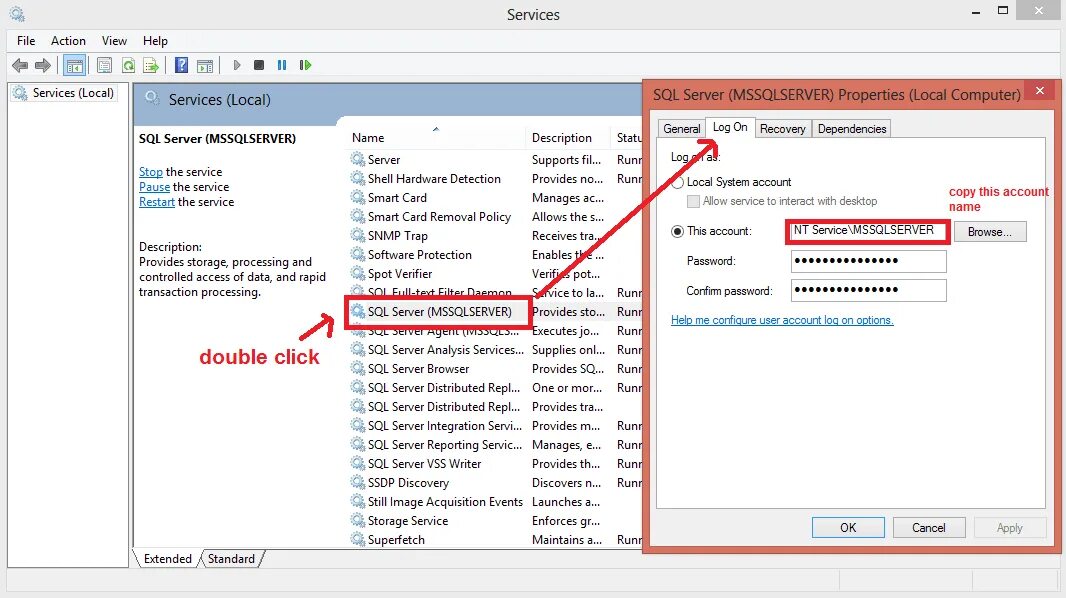Select the SQL Server Integration Services row
Viewport: 1066px width, 598px height.
coord(445,425)
